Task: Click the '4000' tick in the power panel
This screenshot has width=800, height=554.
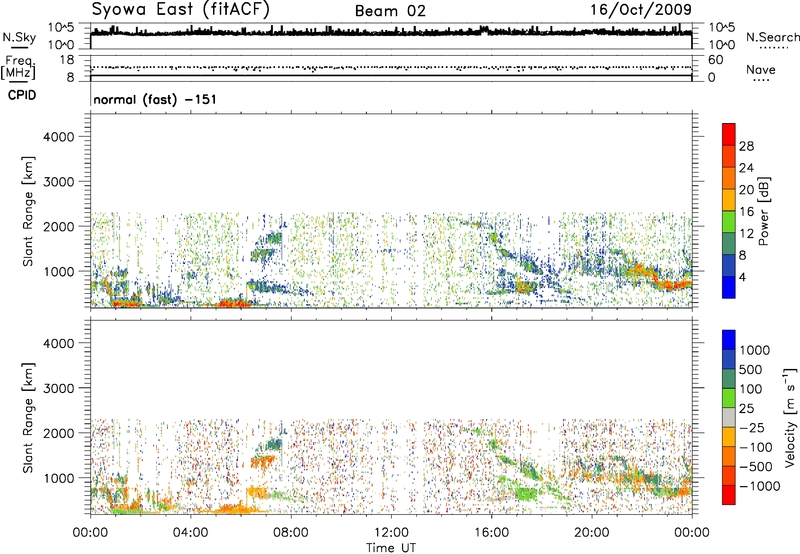Action: (59, 137)
